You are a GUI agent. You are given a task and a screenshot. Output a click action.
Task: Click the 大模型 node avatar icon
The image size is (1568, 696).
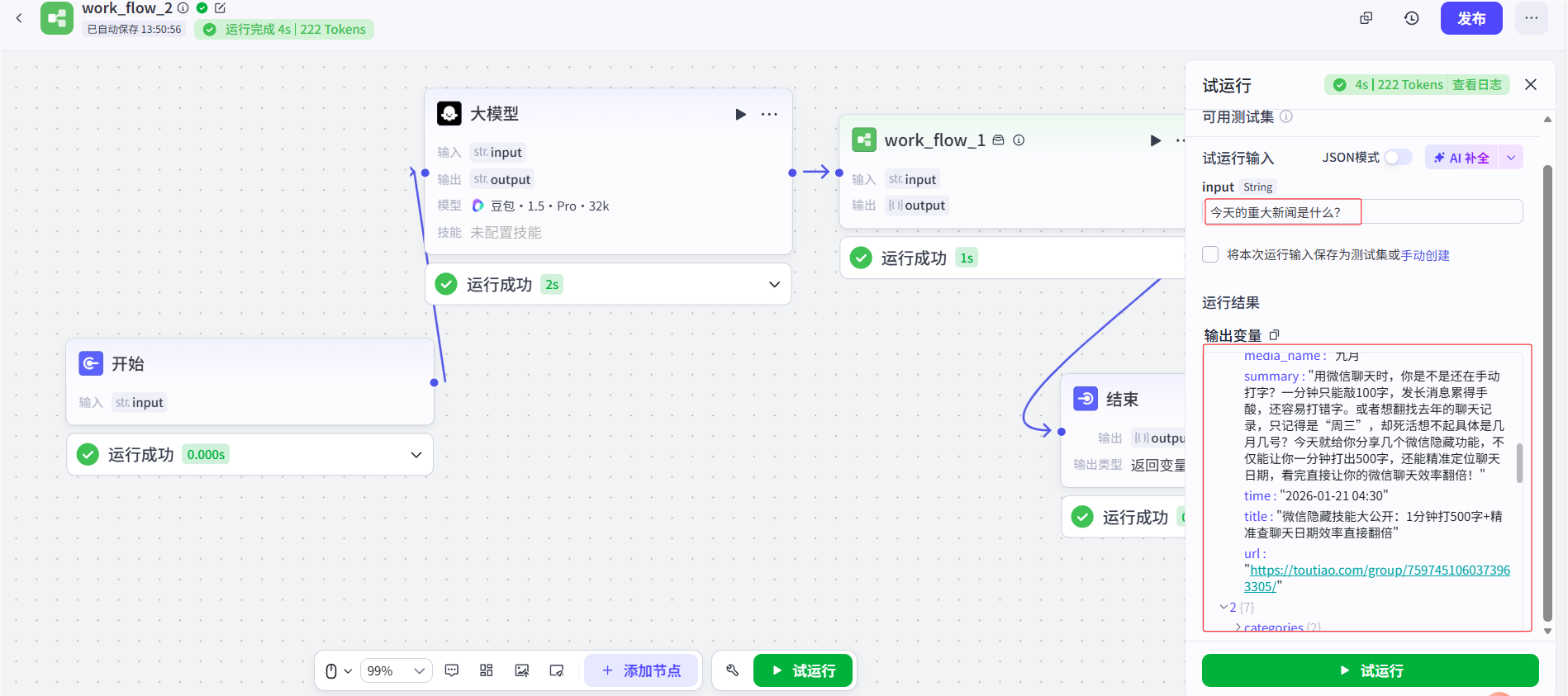[449, 113]
